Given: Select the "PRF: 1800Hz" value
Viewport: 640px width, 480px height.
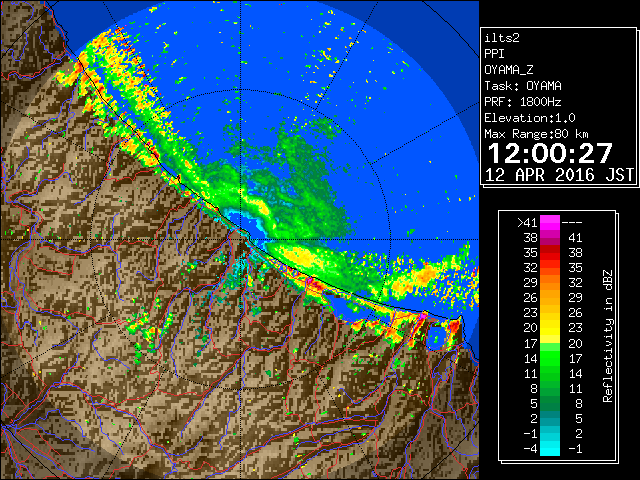Looking at the screenshot, I should click(x=523, y=102).
